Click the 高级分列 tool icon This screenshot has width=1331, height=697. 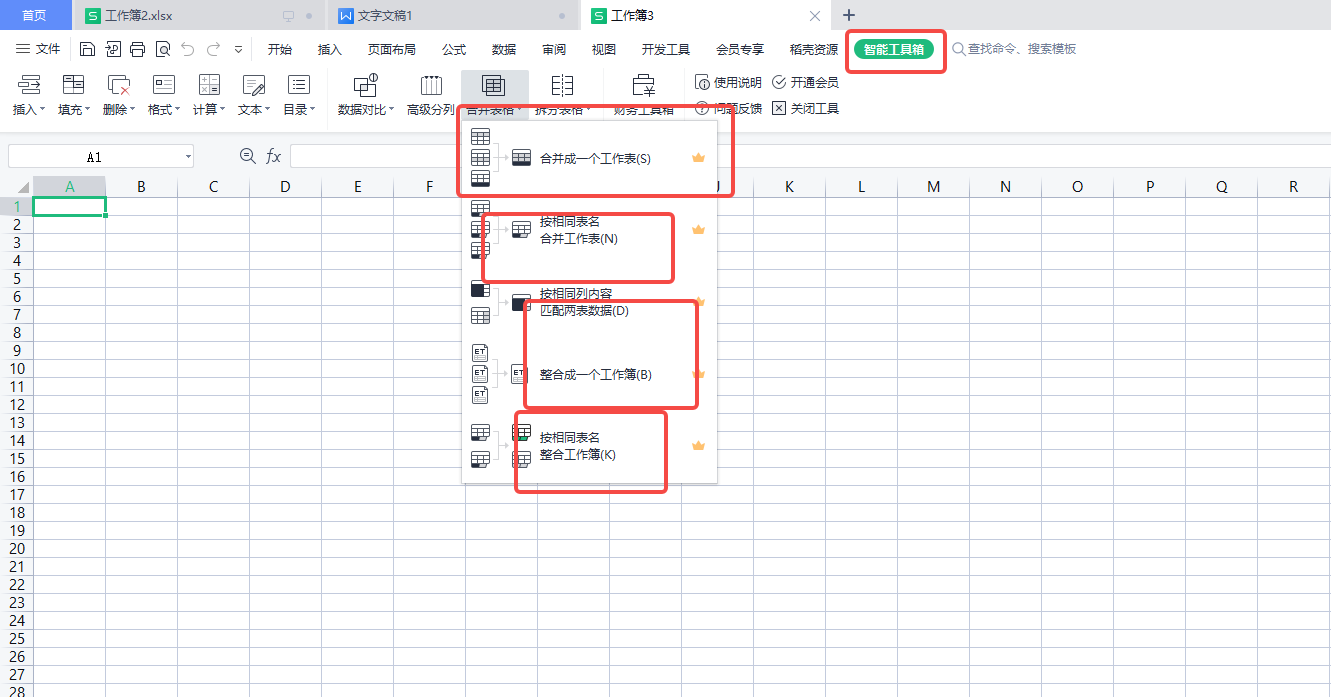pos(431,85)
